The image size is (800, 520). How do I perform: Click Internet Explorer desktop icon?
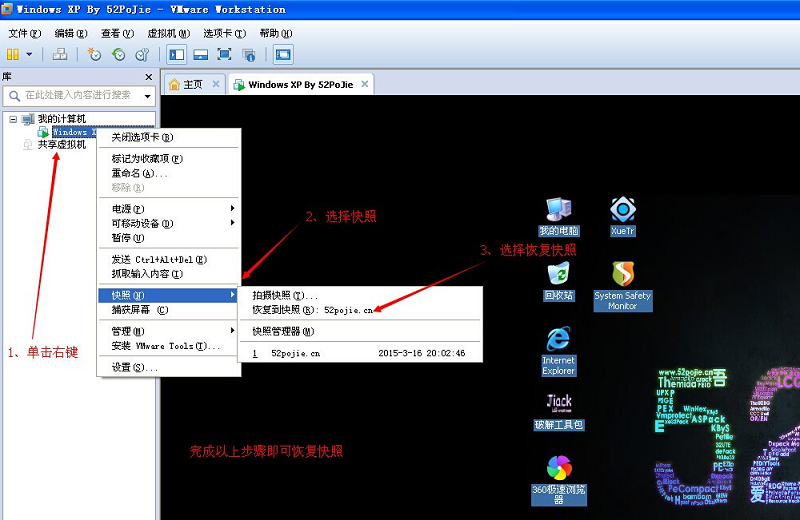(559, 351)
